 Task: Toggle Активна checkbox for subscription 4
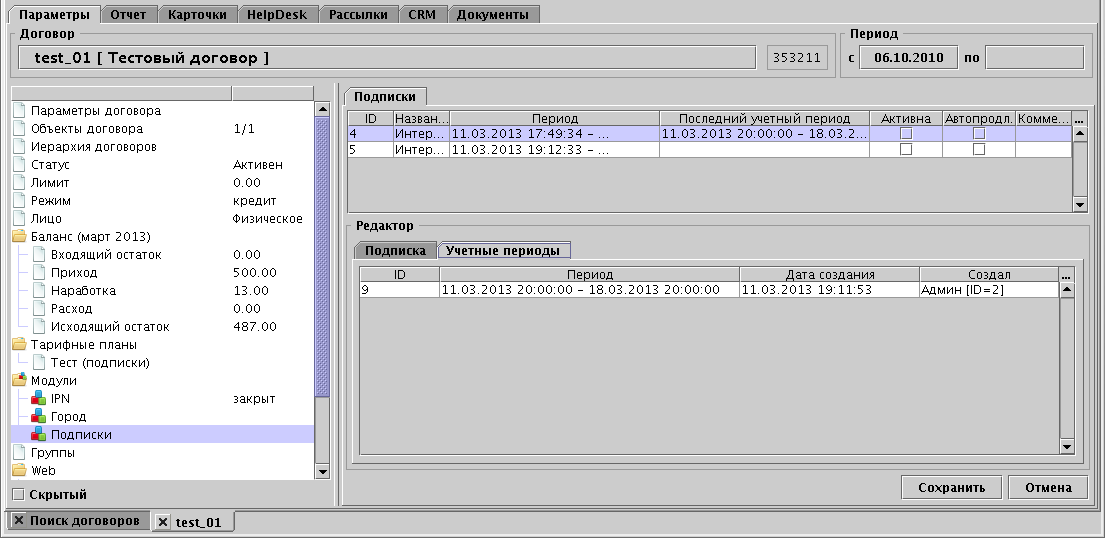(906, 133)
